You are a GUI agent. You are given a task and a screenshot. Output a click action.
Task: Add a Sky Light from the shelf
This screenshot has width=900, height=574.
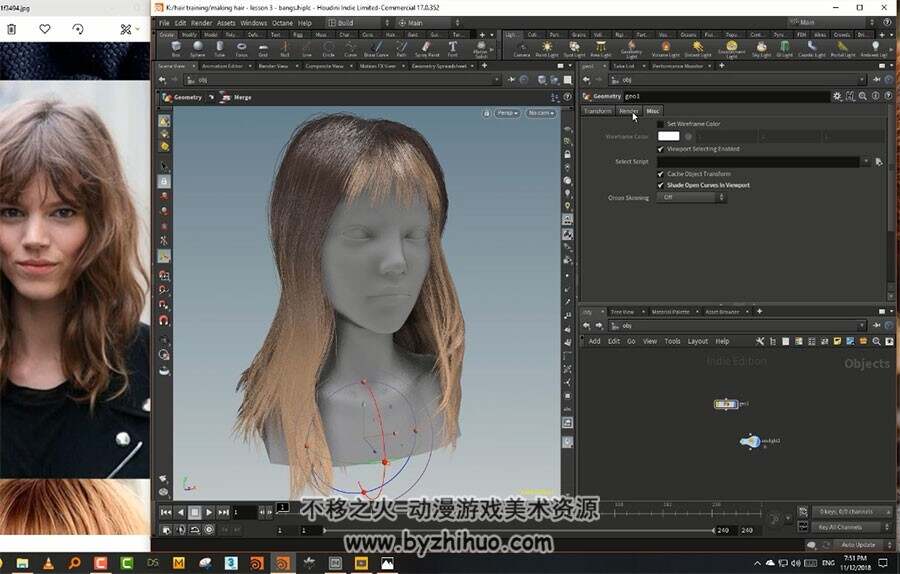(x=761, y=49)
